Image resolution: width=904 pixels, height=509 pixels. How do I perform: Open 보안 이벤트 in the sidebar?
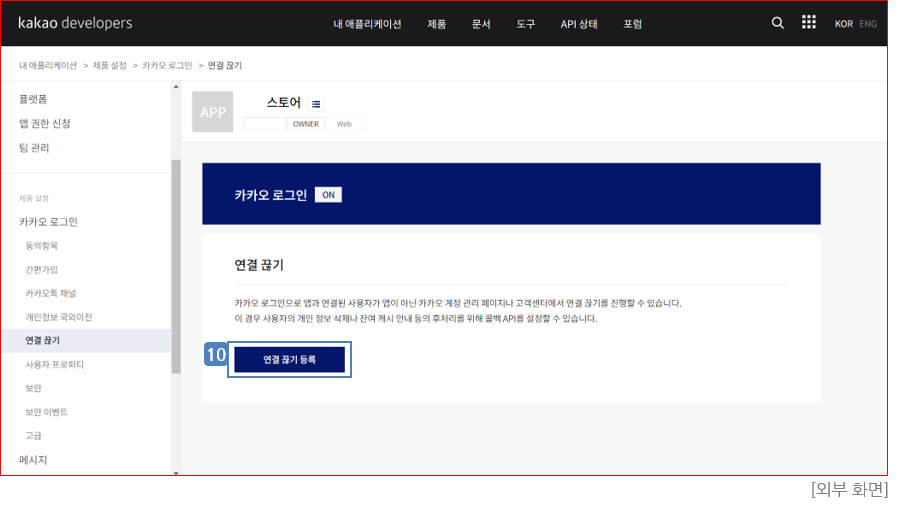(47, 412)
